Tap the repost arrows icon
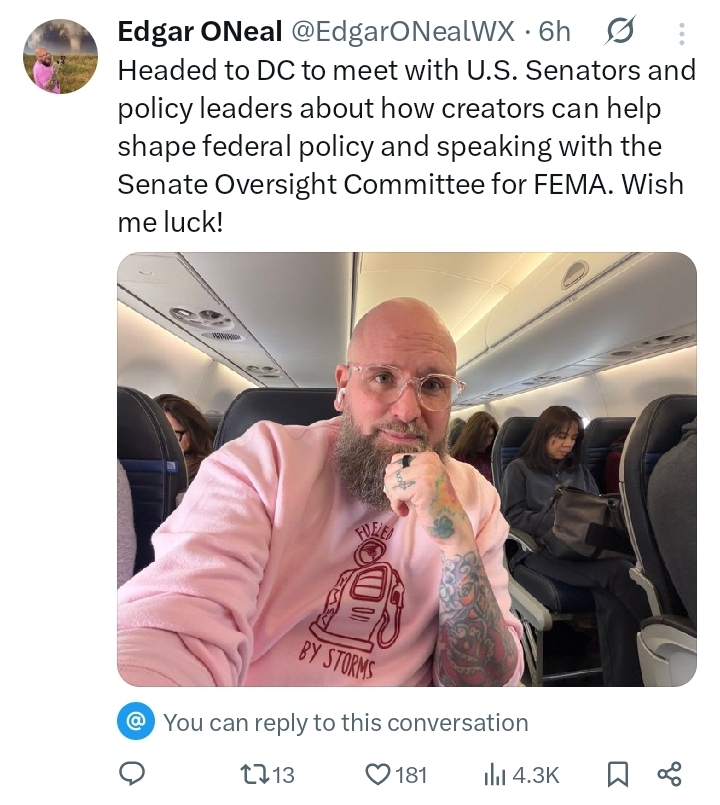 (x=254, y=774)
